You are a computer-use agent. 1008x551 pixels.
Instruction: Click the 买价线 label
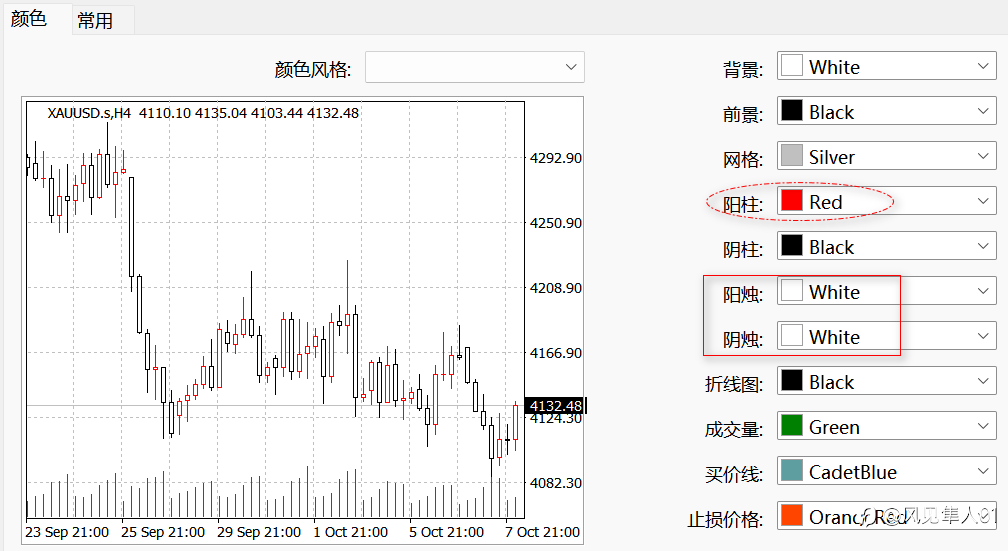pyautogui.click(x=734, y=474)
